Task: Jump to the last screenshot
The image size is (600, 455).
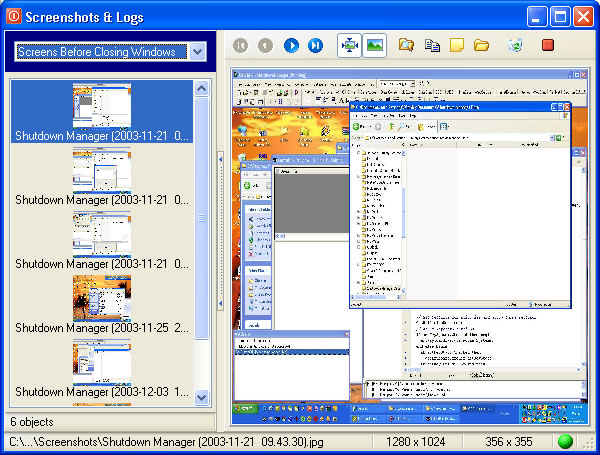Action: point(316,45)
